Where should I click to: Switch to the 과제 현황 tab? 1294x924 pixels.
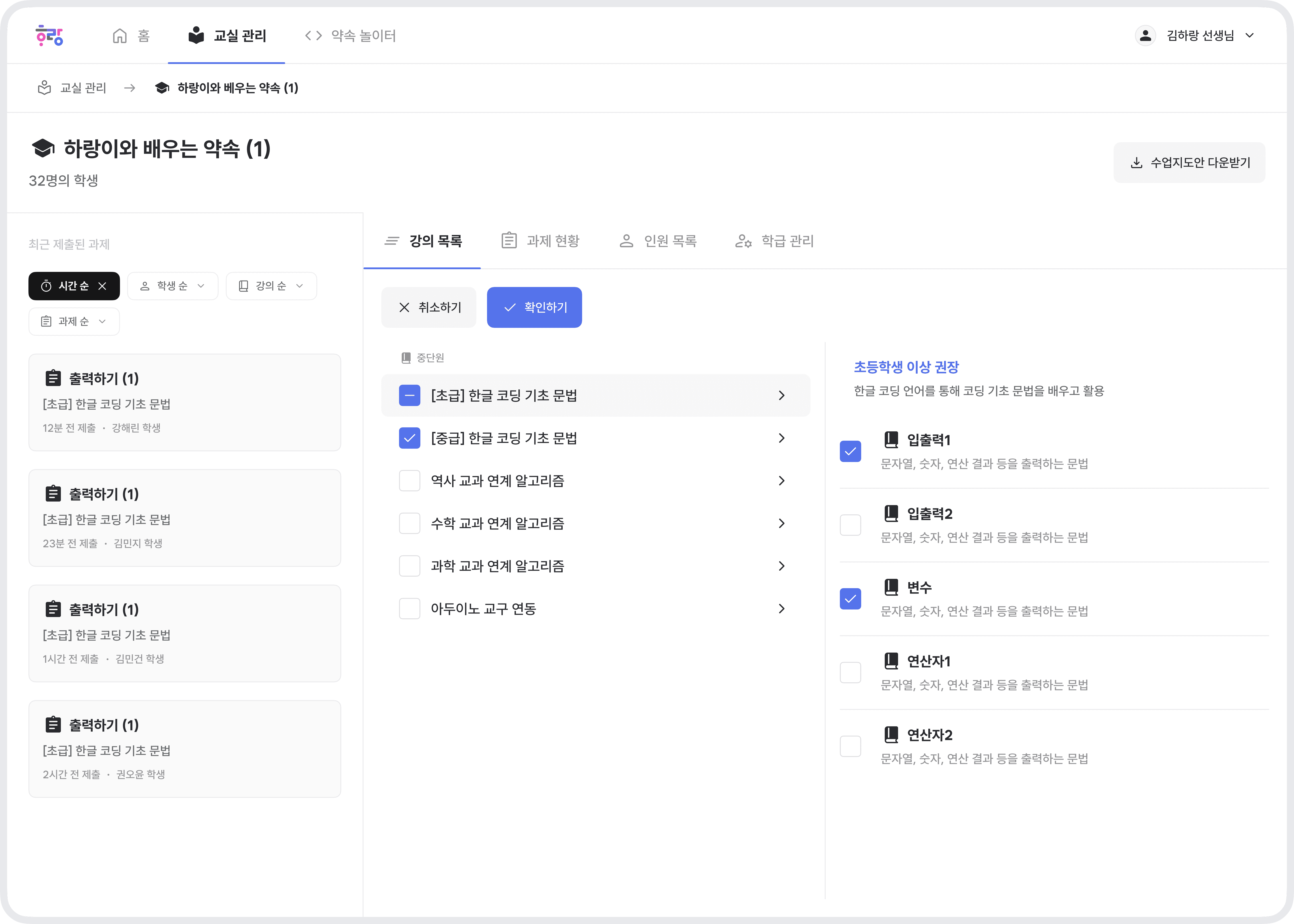[x=540, y=241]
